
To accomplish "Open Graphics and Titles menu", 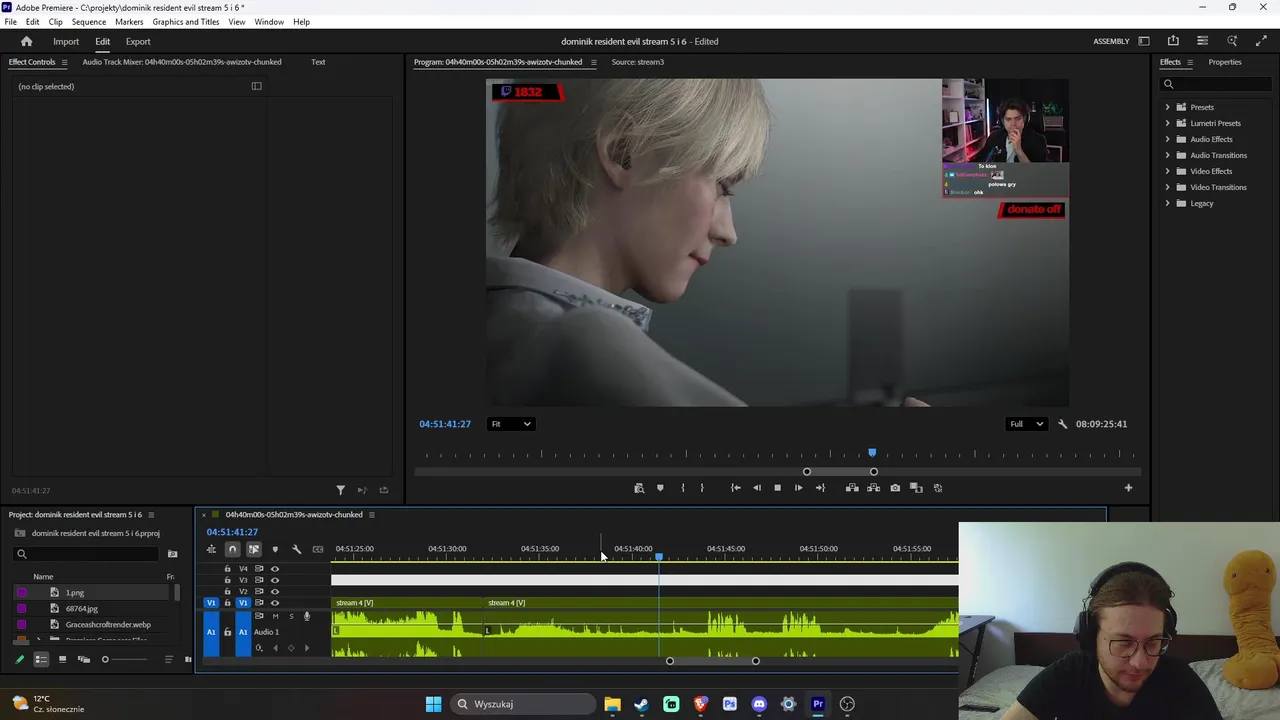I will coord(186,21).
